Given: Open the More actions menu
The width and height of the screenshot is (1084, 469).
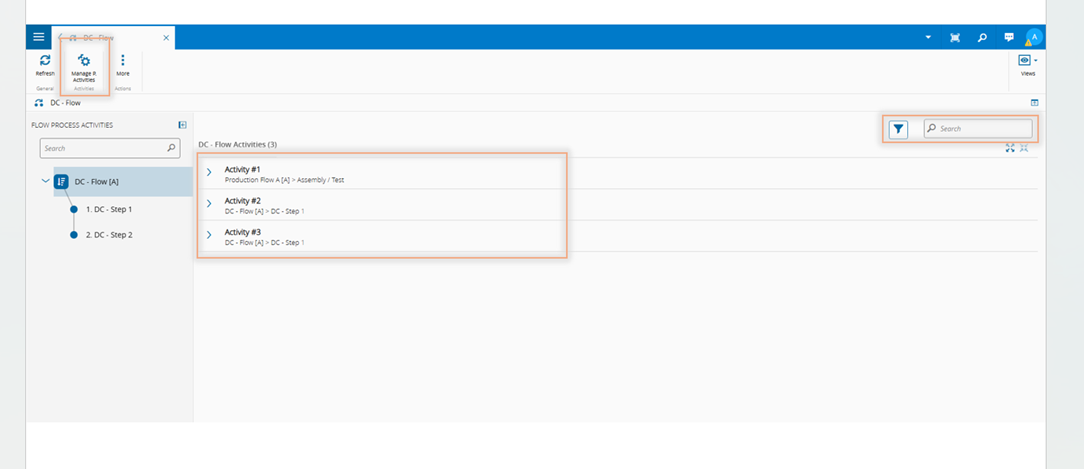Looking at the screenshot, I should 122,65.
